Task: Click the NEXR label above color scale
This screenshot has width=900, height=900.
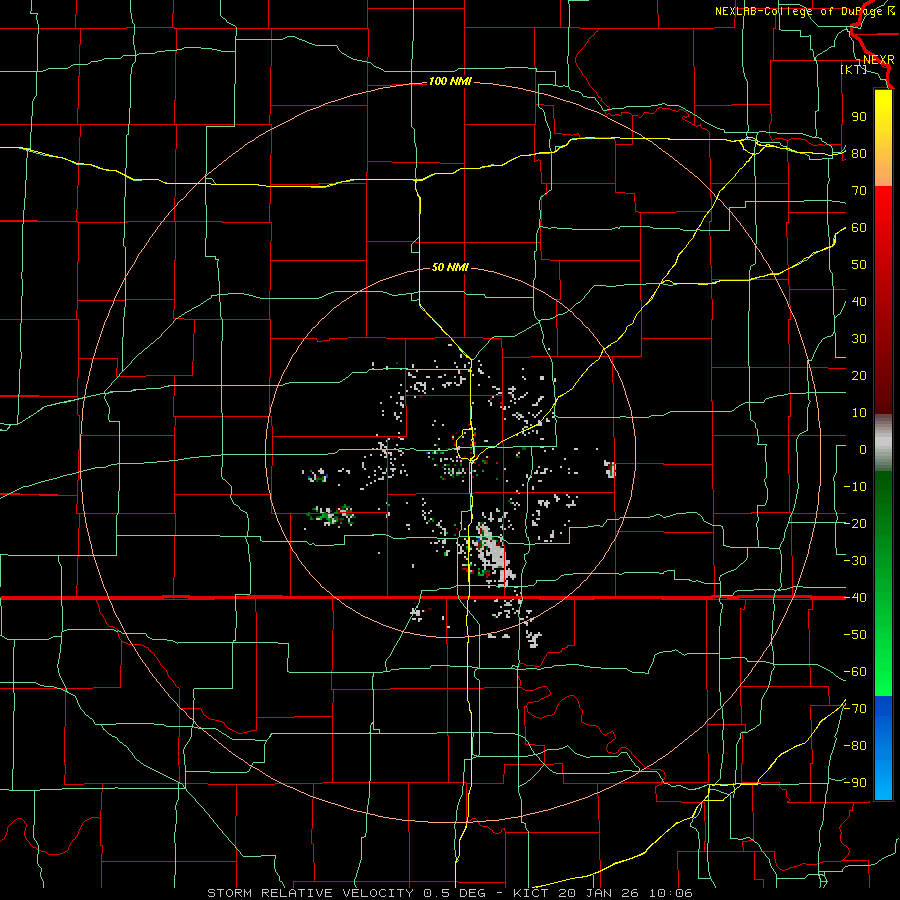Action: [x=878, y=60]
